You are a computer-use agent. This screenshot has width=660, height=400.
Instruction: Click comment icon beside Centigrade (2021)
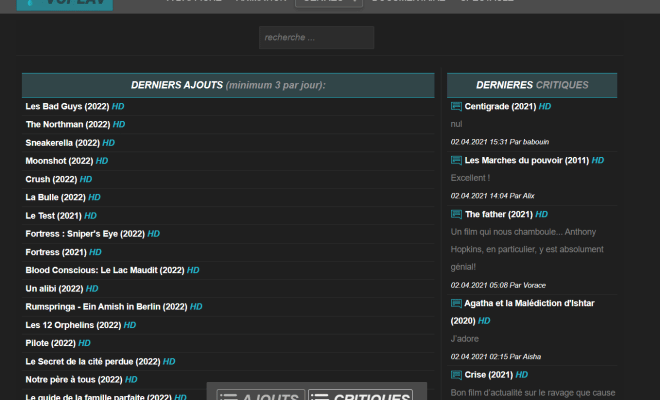(x=456, y=107)
